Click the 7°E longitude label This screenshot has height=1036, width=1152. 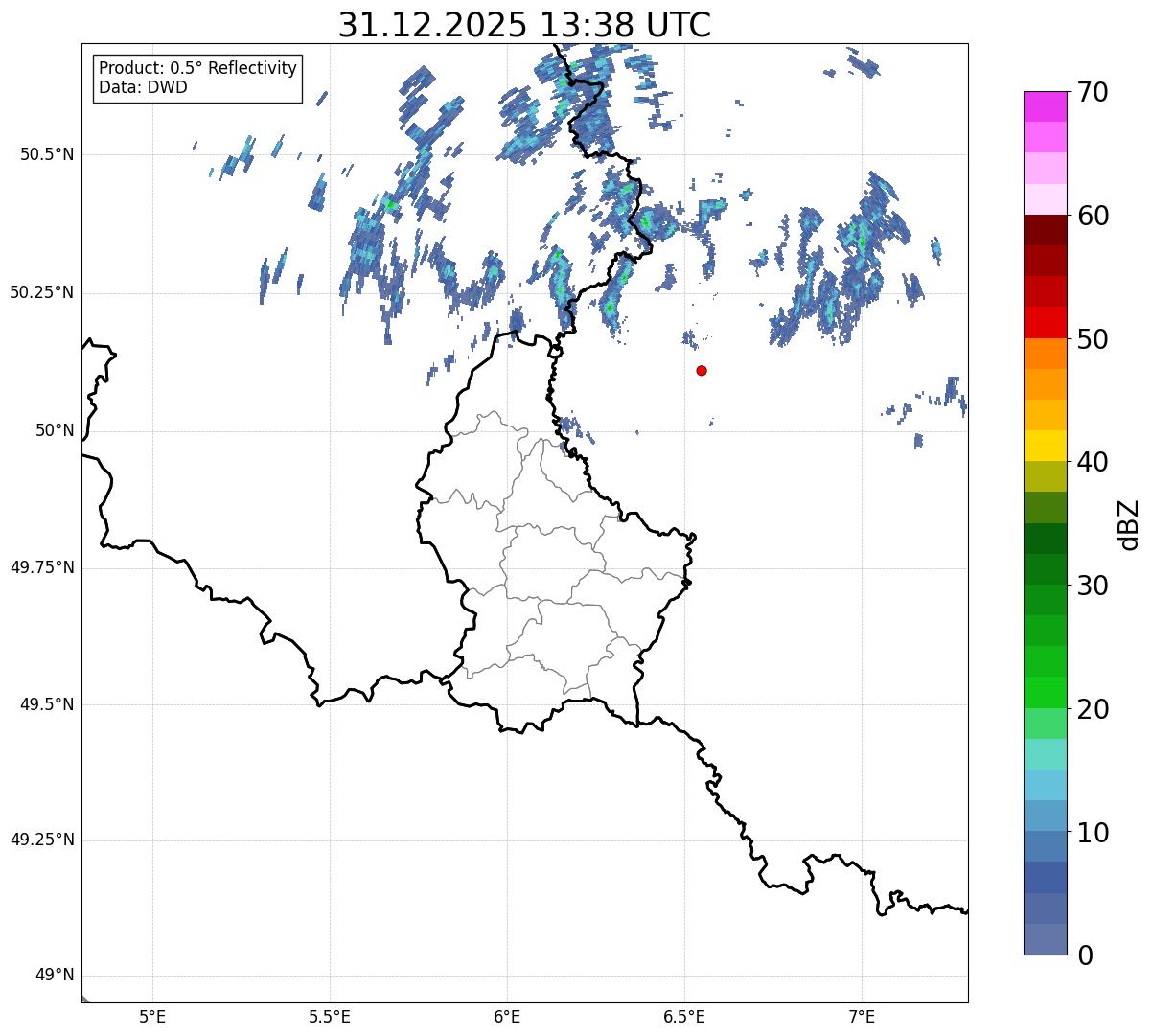click(862, 1016)
